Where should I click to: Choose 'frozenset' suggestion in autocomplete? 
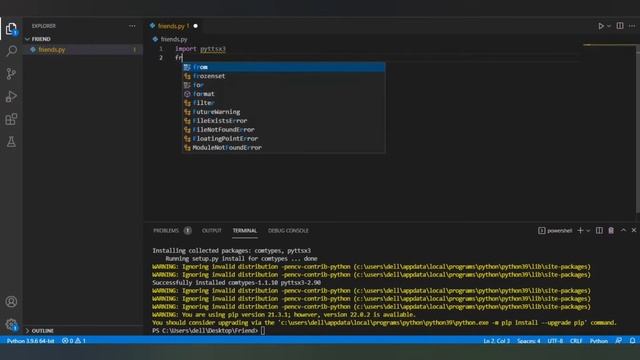coord(283,76)
